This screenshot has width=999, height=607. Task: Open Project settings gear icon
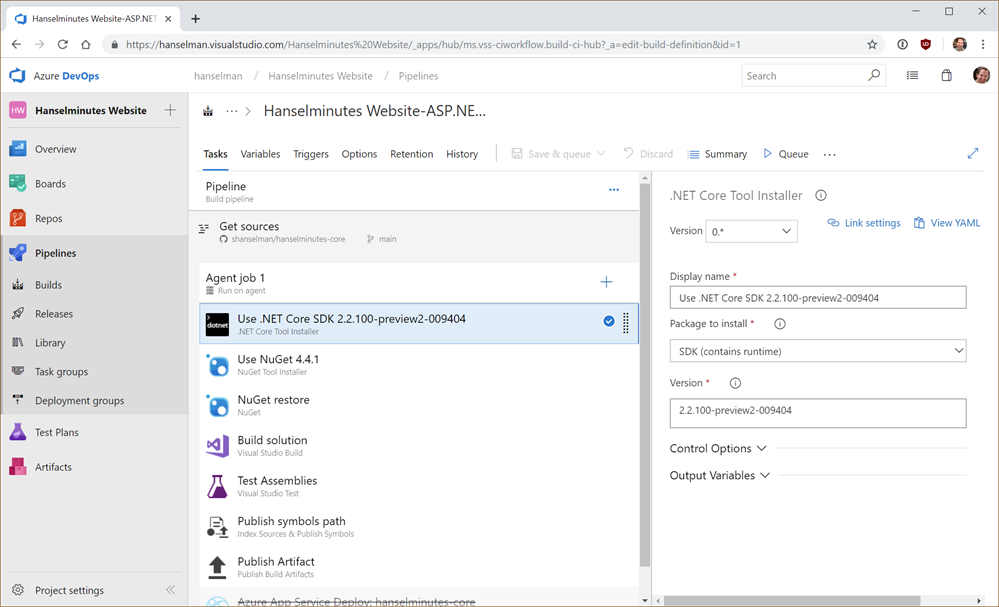point(18,590)
